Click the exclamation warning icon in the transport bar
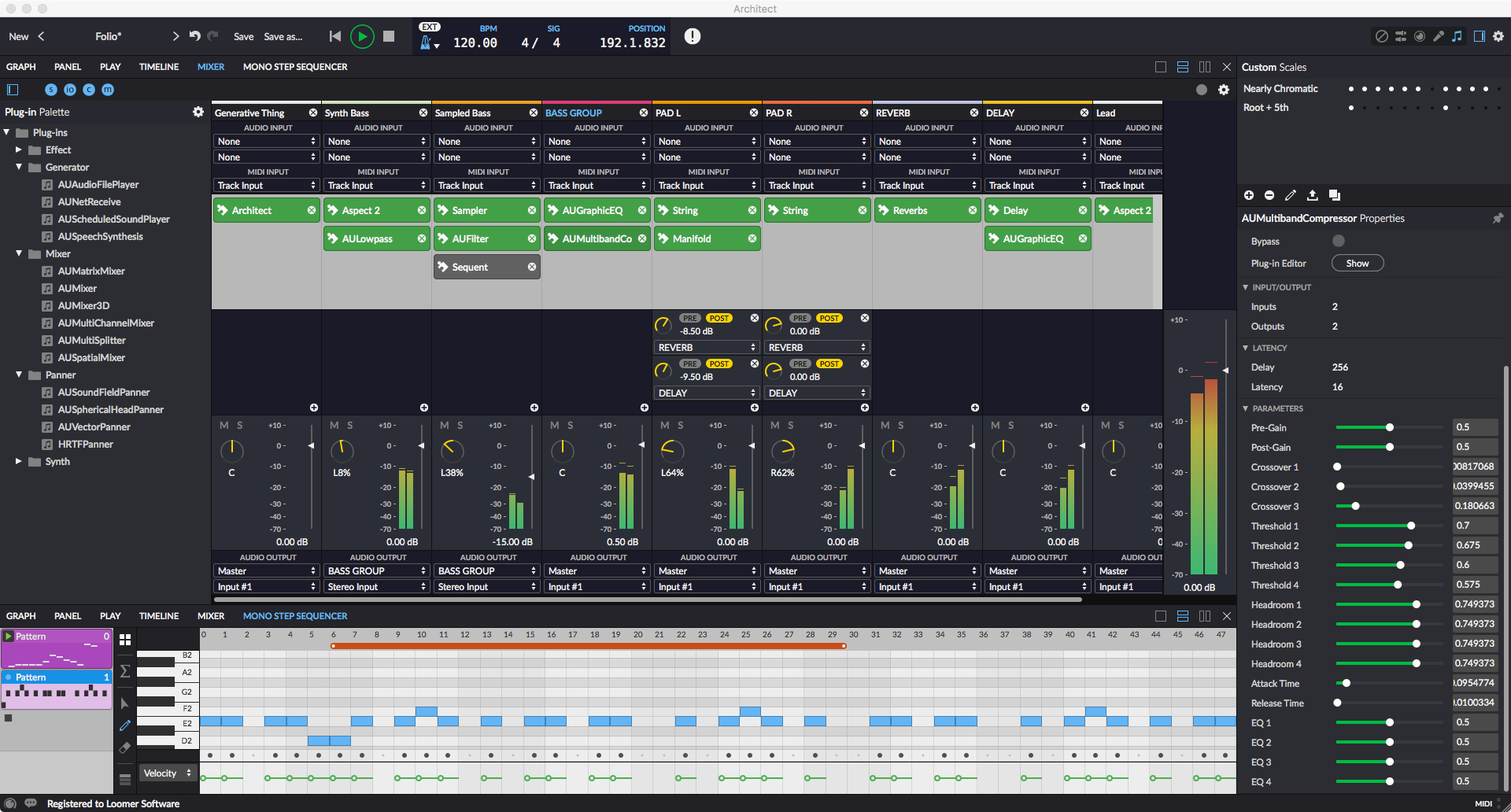 click(x=693, y=36)
